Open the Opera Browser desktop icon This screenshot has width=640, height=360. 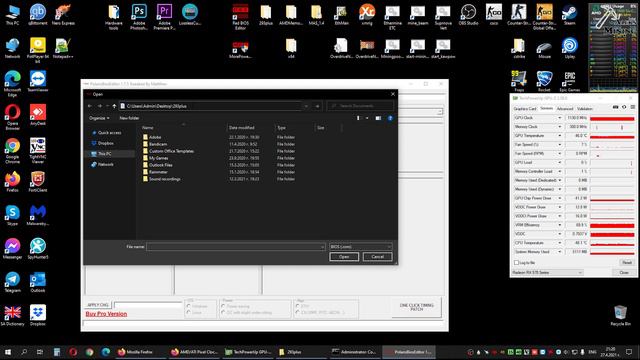click(x=12, y=117)
